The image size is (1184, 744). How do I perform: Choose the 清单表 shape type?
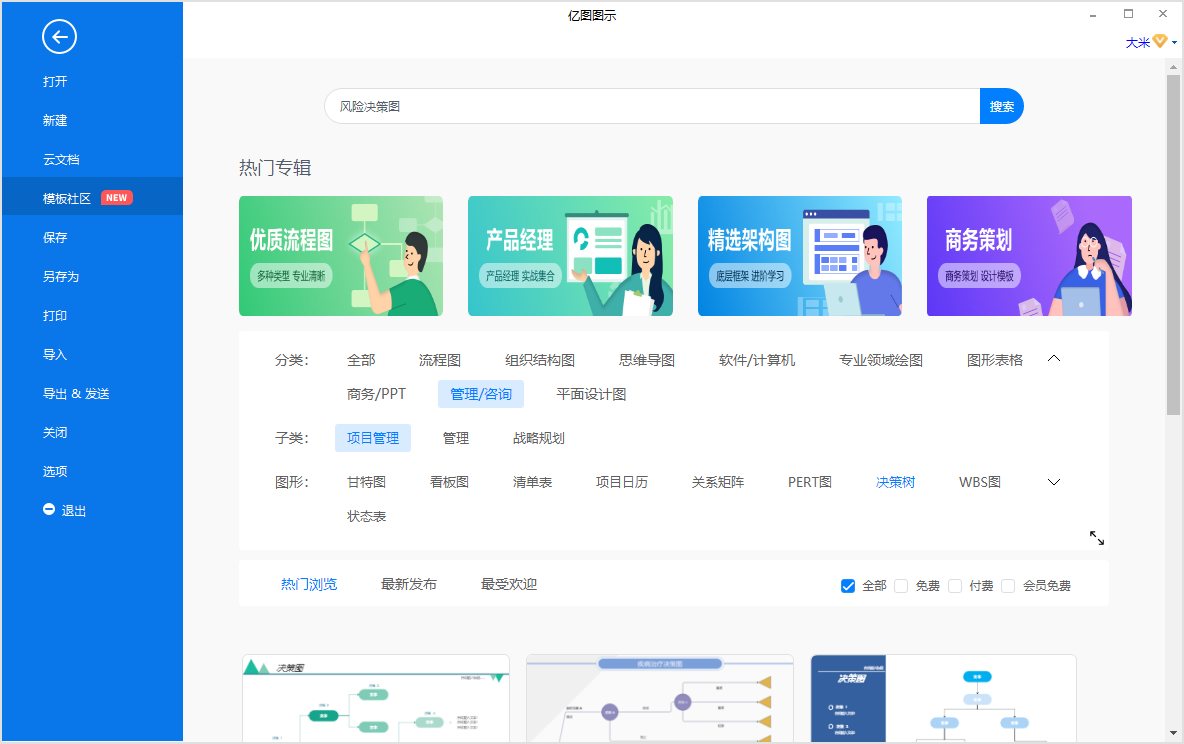532,482
